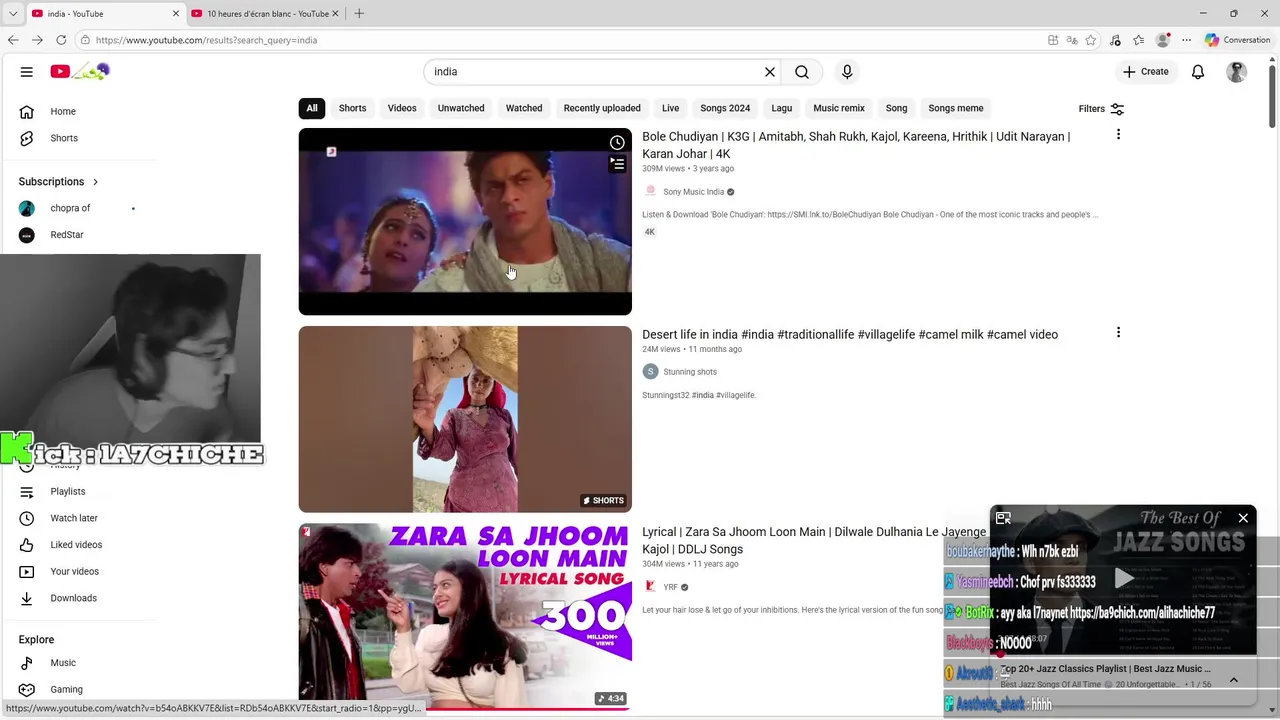Screen dimensions: 1280x720
Task: Open browser profile icon in toolbar
Action: (x=1163, y=40)
